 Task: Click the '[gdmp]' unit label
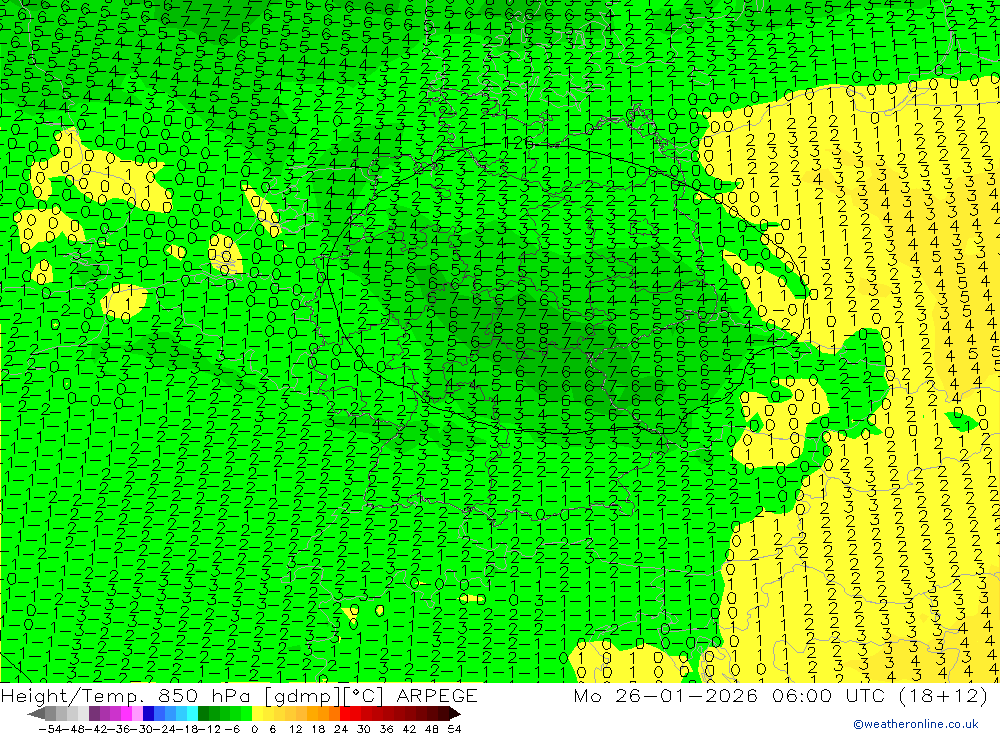tap(304, 696)
